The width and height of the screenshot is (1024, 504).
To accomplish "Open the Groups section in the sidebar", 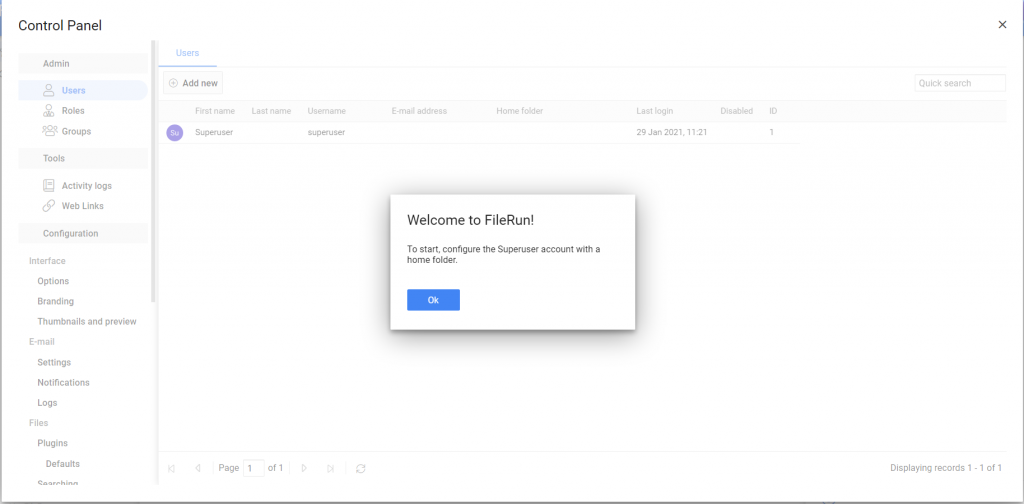I will coord(76,131).
